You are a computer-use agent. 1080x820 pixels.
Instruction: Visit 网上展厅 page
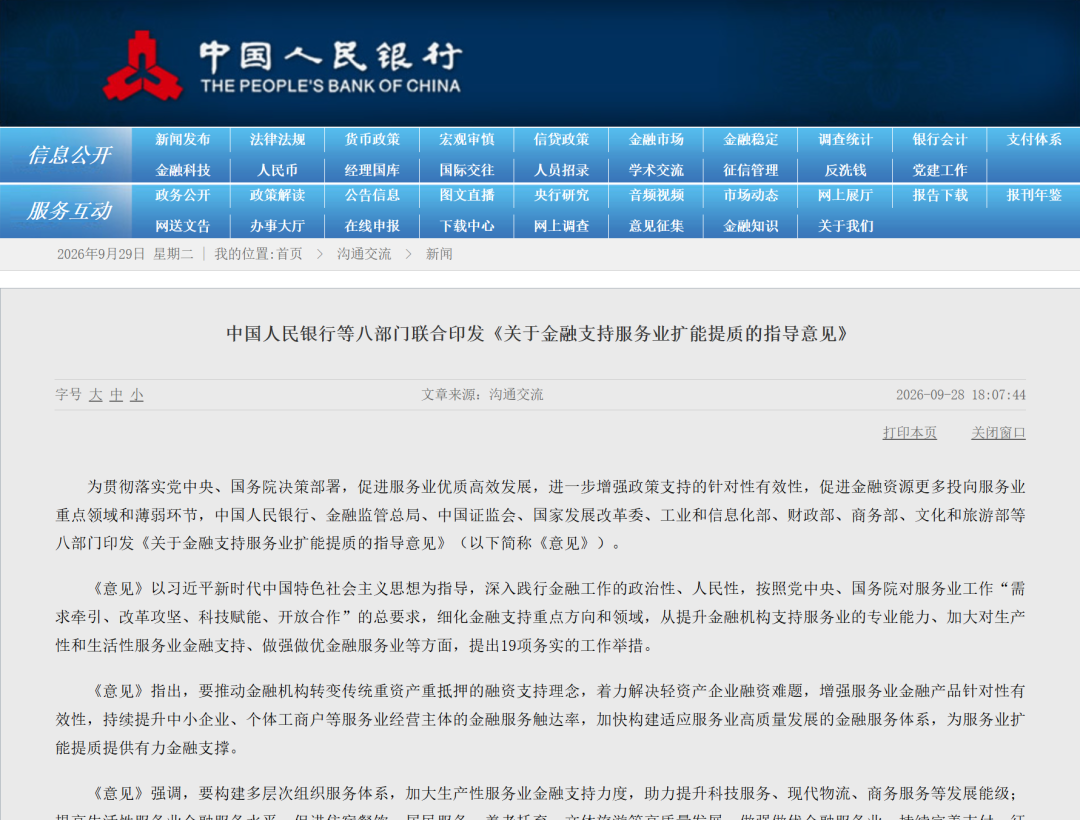(845, 196)
